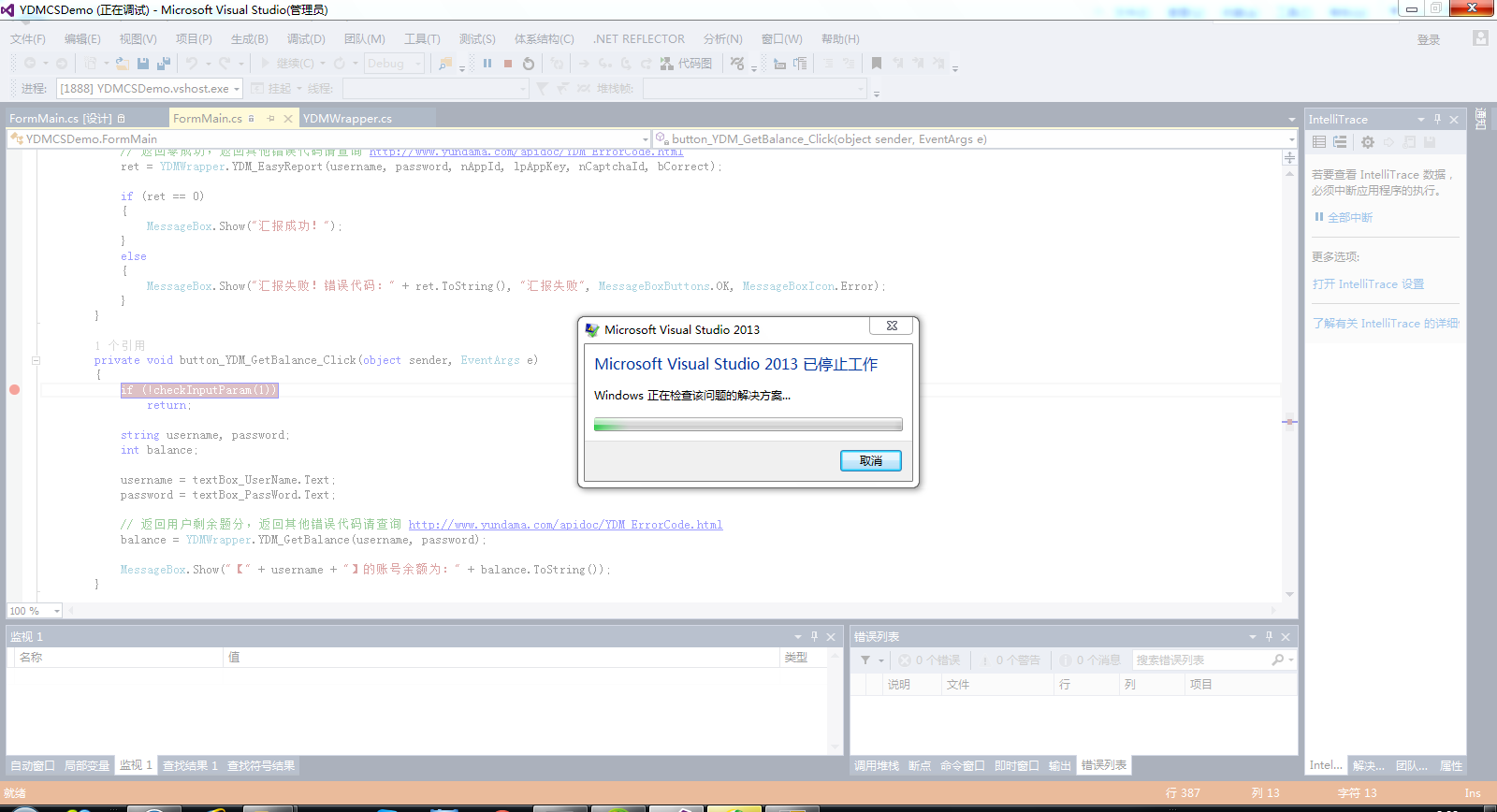The image size is (1497, 812).
Task: Open the 100 % zoom dropdown
Action: [34, 611]
